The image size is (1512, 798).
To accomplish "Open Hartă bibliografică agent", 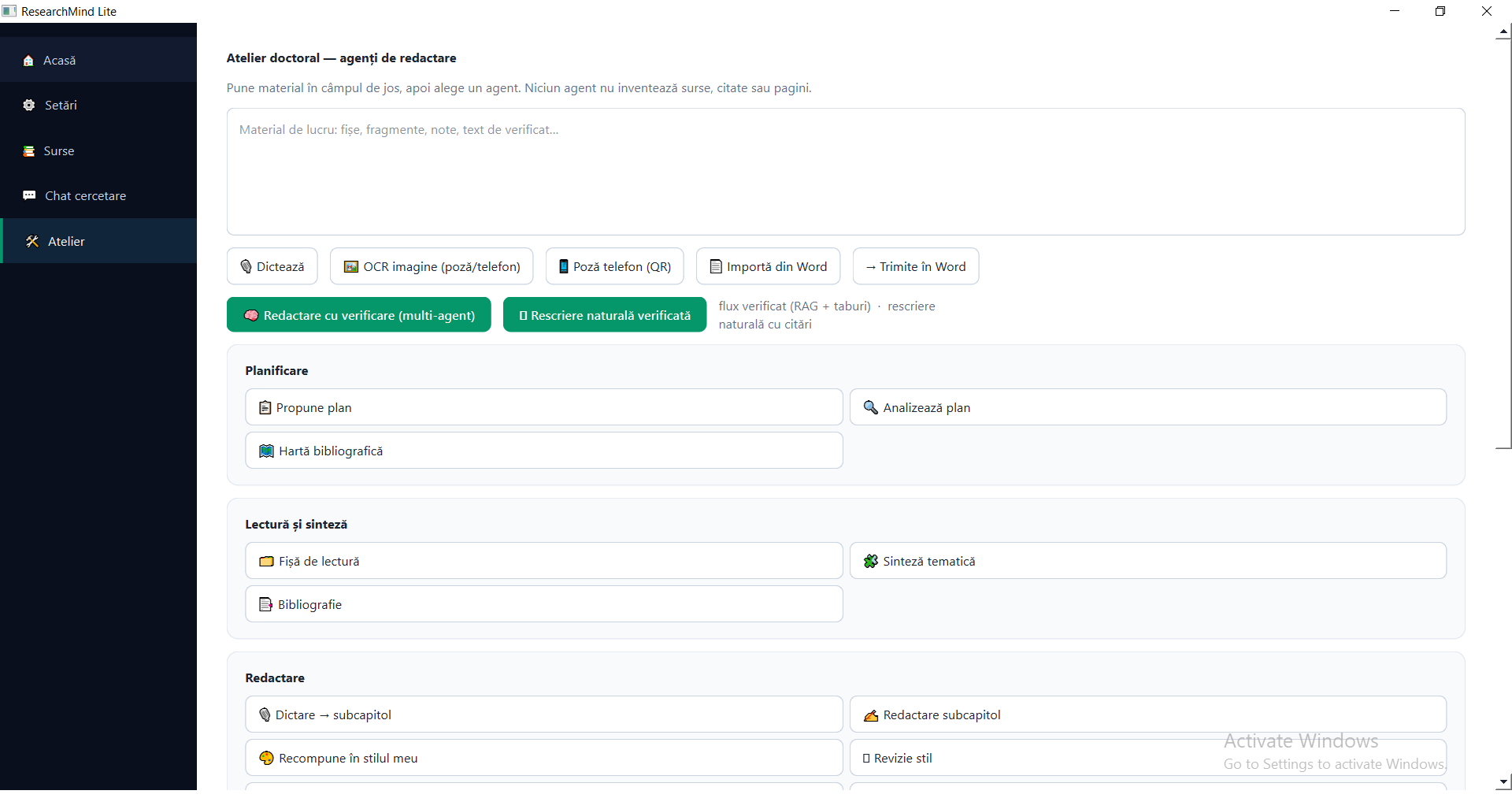I will tap(544, 451).
